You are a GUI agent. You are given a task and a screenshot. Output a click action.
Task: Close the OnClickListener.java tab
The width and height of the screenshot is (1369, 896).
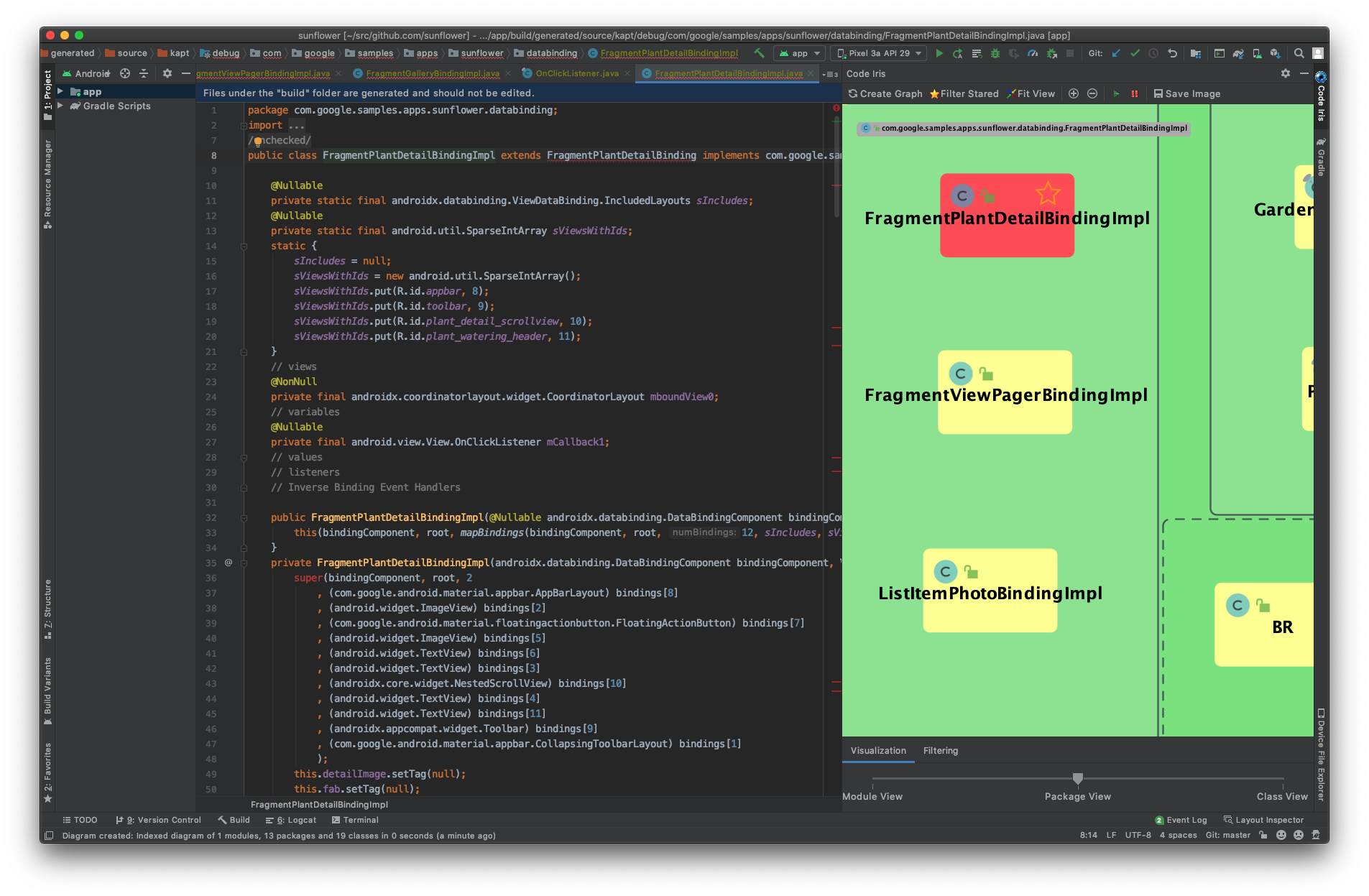click(x=627, y=73)
